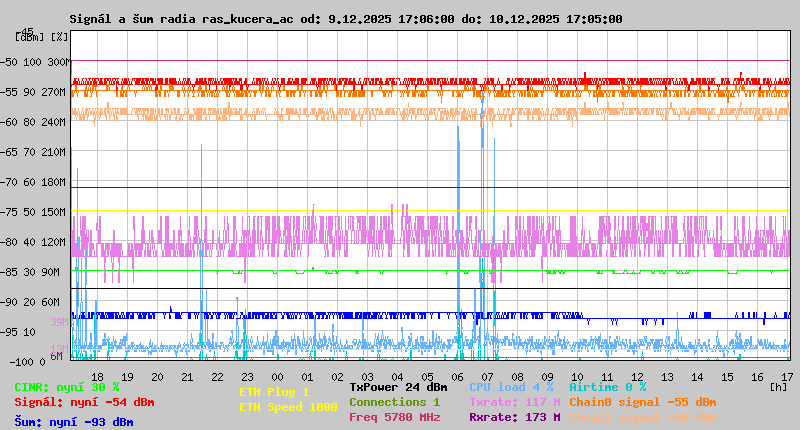Click the purple Rxrate 173 M legend label
Image resolution: width=800 pixels, height=430 pixels.
coord(514,417)
